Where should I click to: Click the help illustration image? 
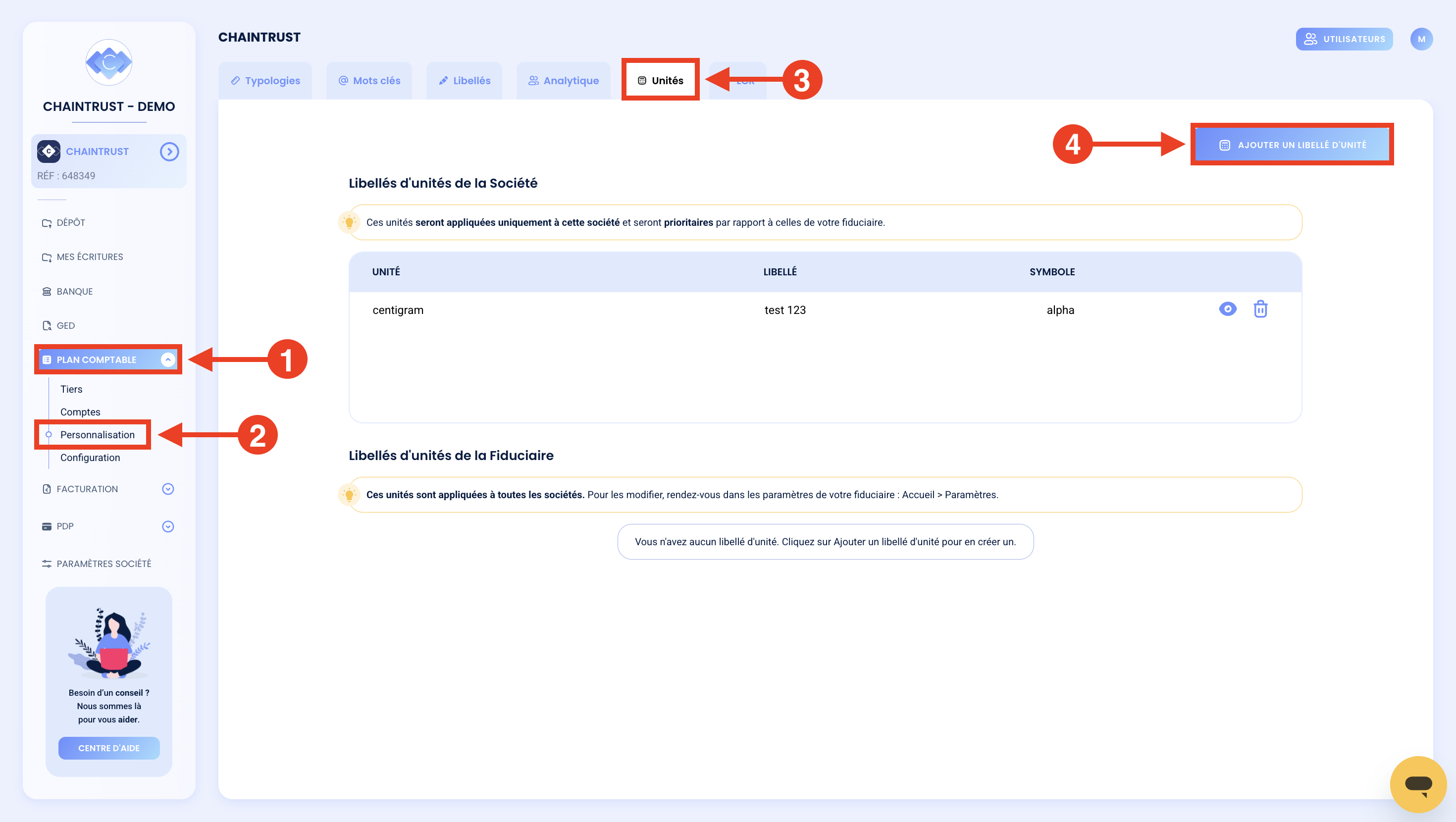pyautogui.click(x=108, y=643)
